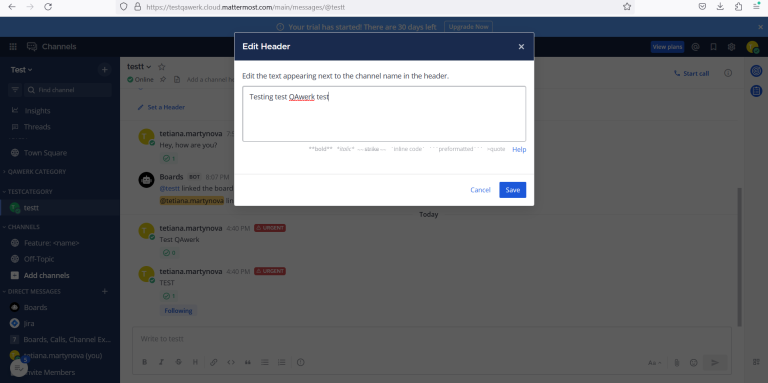
Task: Open the Help link for formatting
Action: [x=519, y=149]
